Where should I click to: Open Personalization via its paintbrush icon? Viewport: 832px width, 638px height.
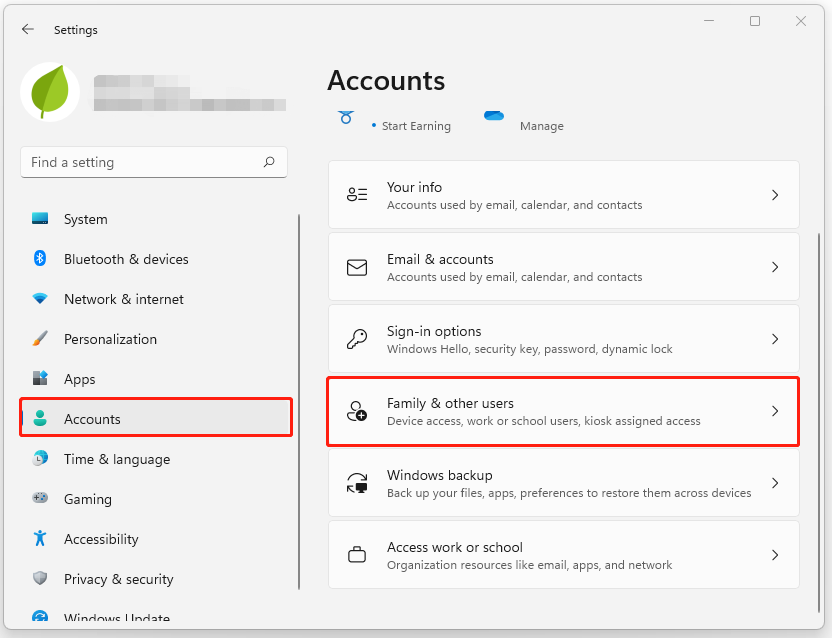click(39, 339)
